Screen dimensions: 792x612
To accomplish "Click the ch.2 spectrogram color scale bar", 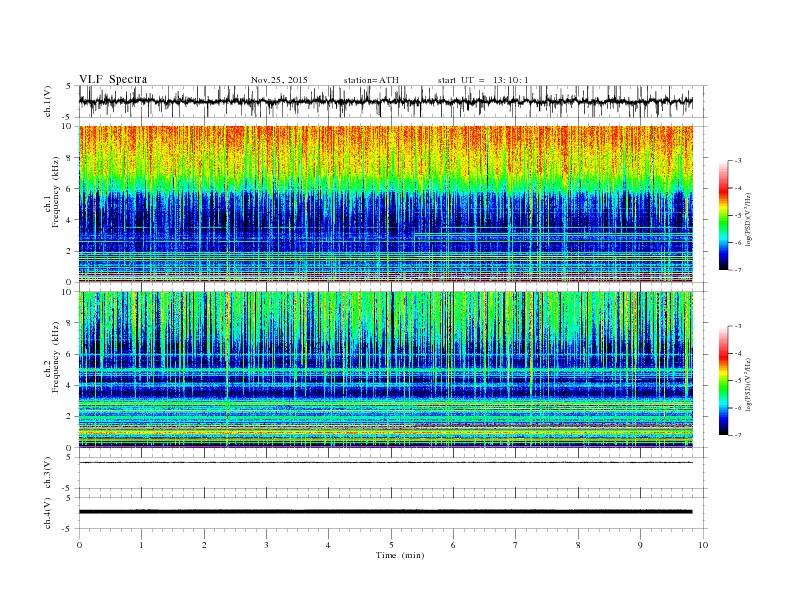I will 723,380.
